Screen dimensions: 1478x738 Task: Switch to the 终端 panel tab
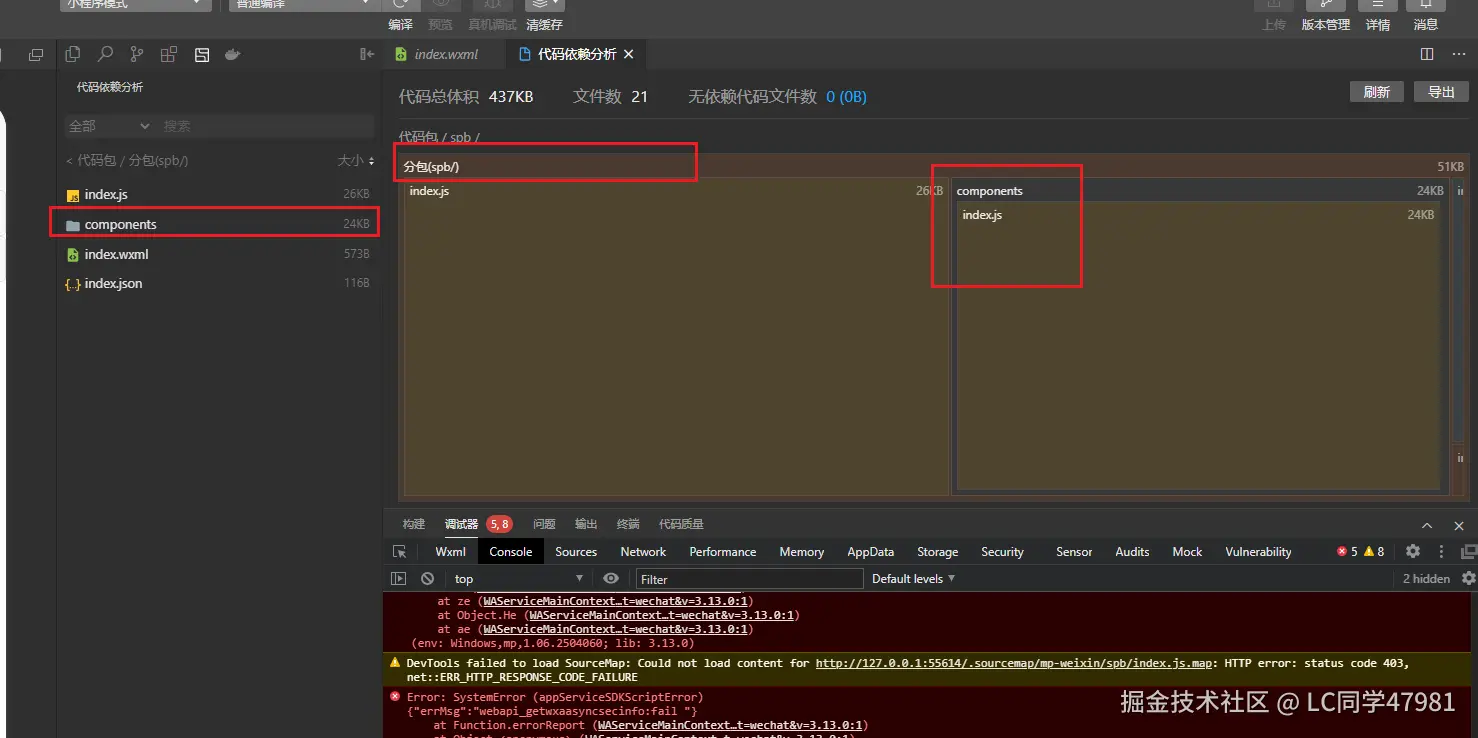coord(628,524)
